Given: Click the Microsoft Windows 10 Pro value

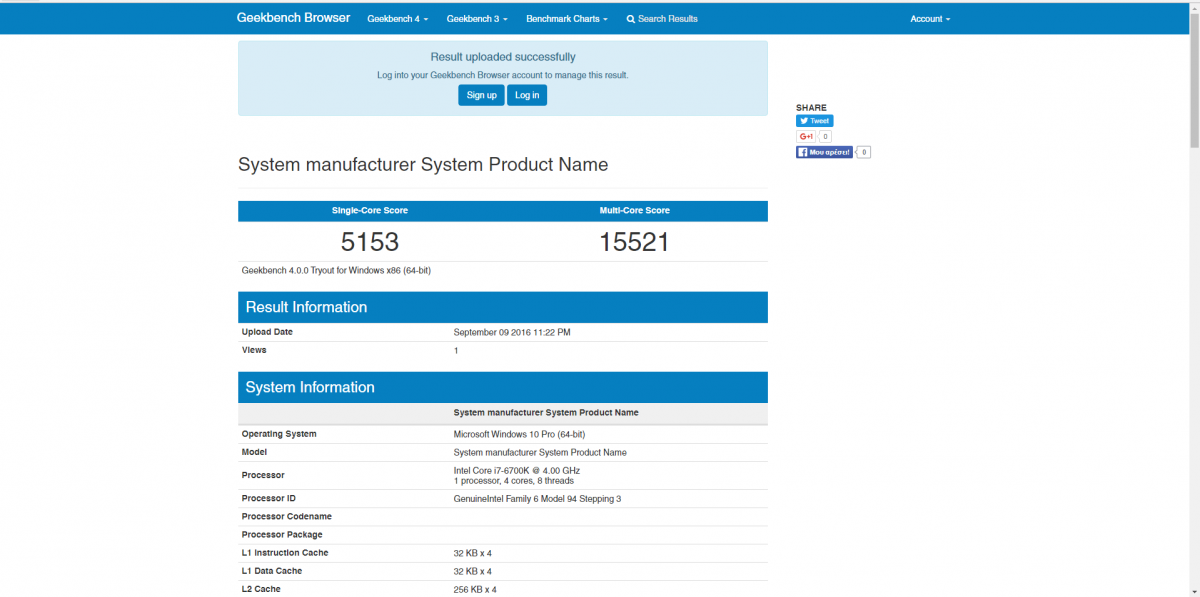Looking at the screenshot, I should coord(519,434).
